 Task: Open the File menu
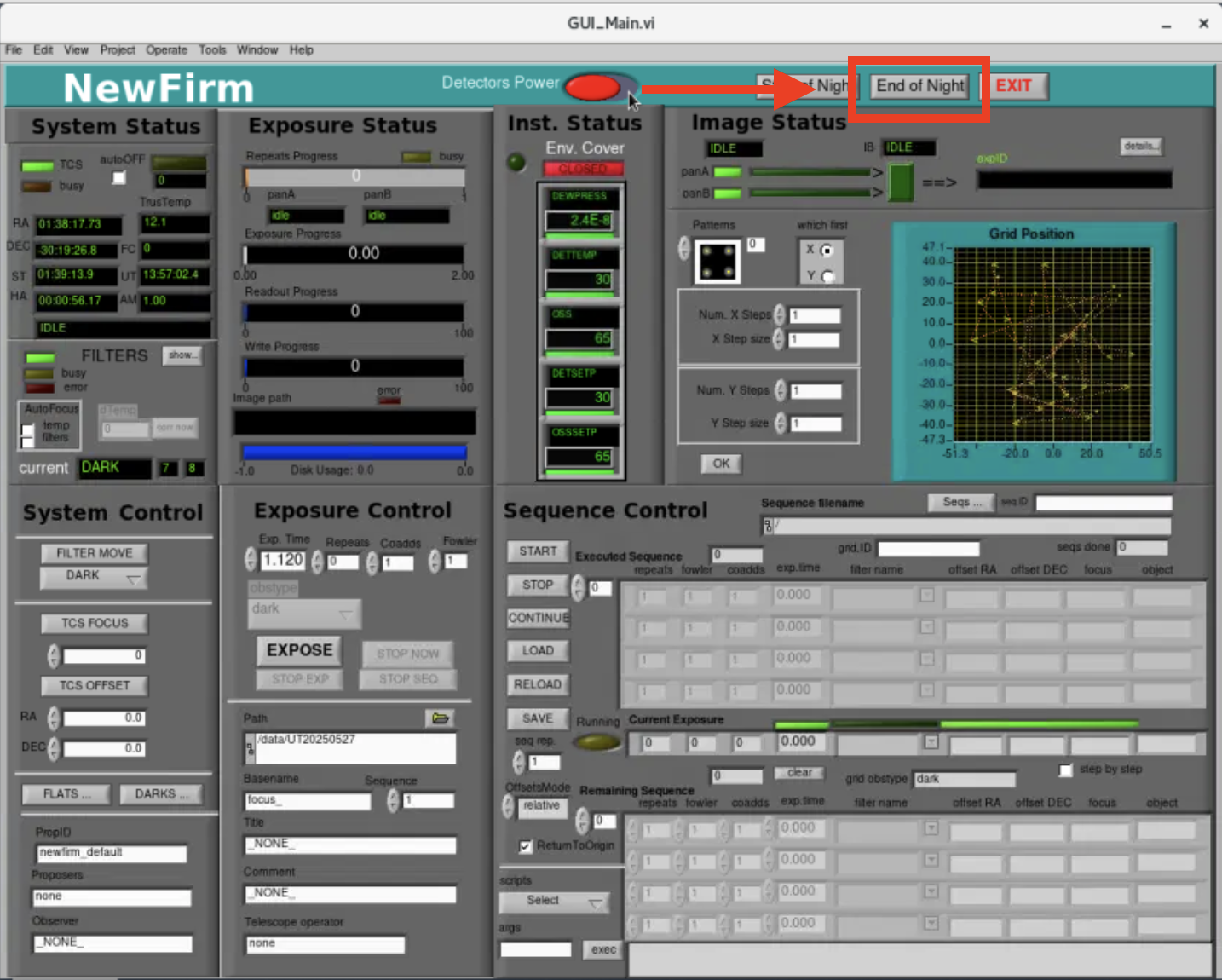[14, 50]
